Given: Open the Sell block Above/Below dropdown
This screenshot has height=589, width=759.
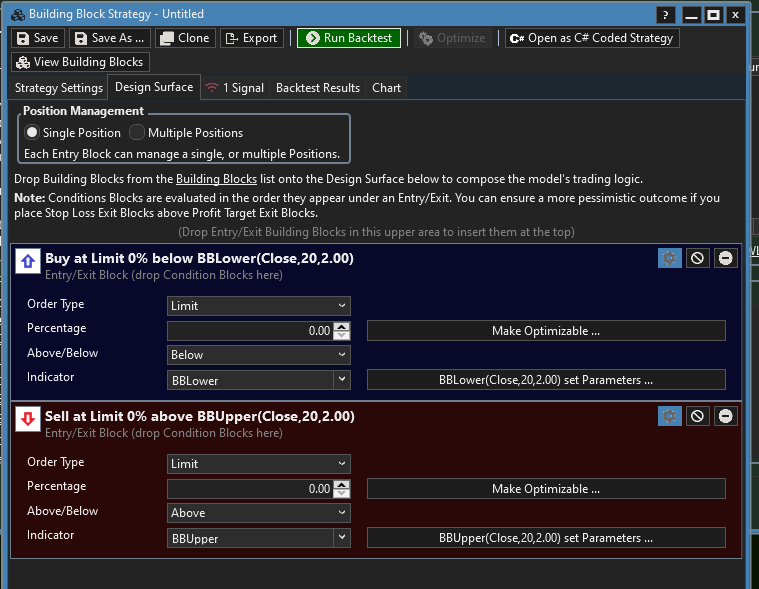Looking at the screenshot, I should (x=258, y=513).
